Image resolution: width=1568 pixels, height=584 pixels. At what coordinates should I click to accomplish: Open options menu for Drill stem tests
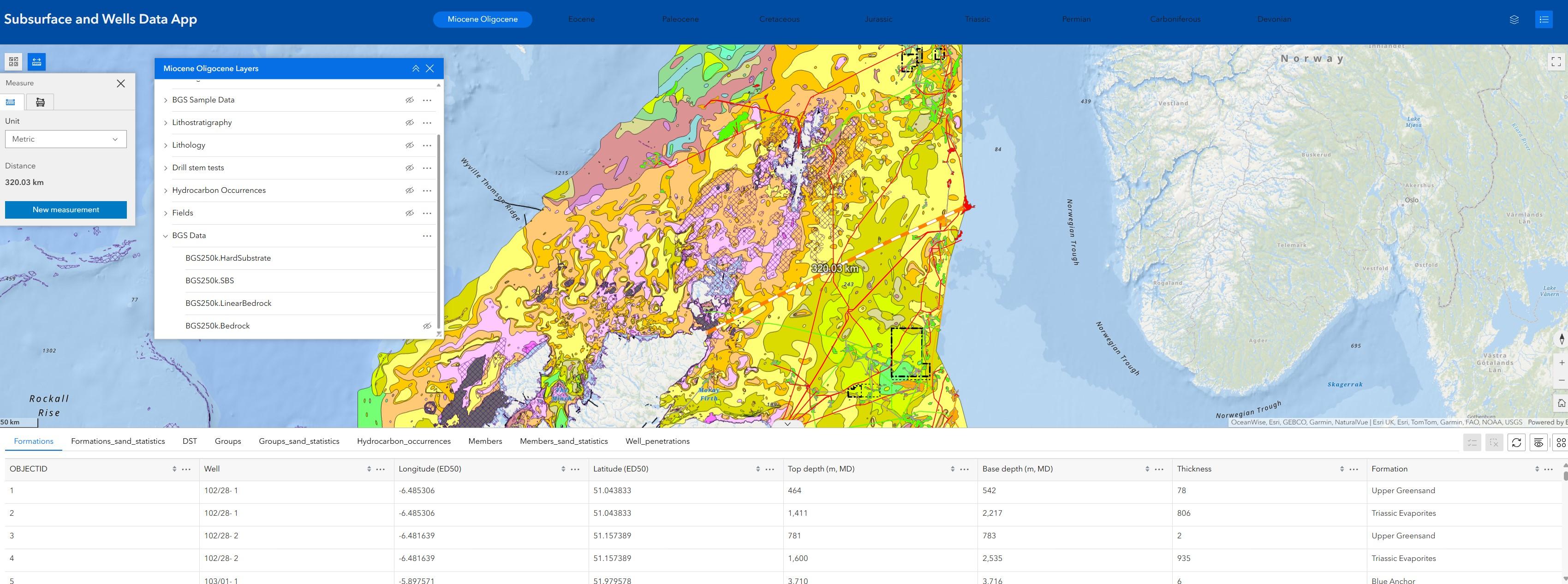pyautogui.click(x=427, y=167)
